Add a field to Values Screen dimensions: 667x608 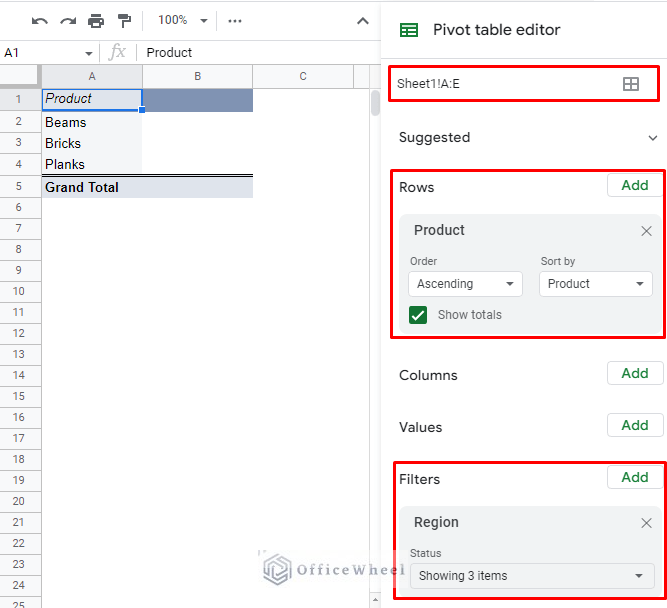pos(635,425)
